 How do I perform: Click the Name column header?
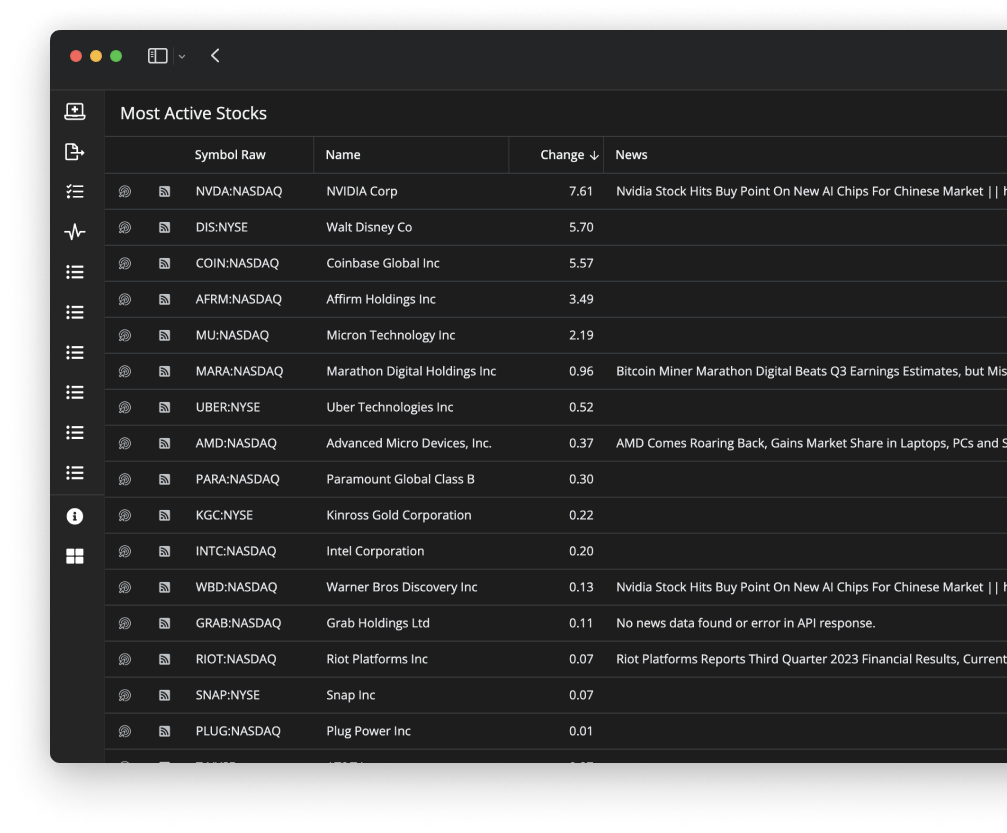(343, 155)
